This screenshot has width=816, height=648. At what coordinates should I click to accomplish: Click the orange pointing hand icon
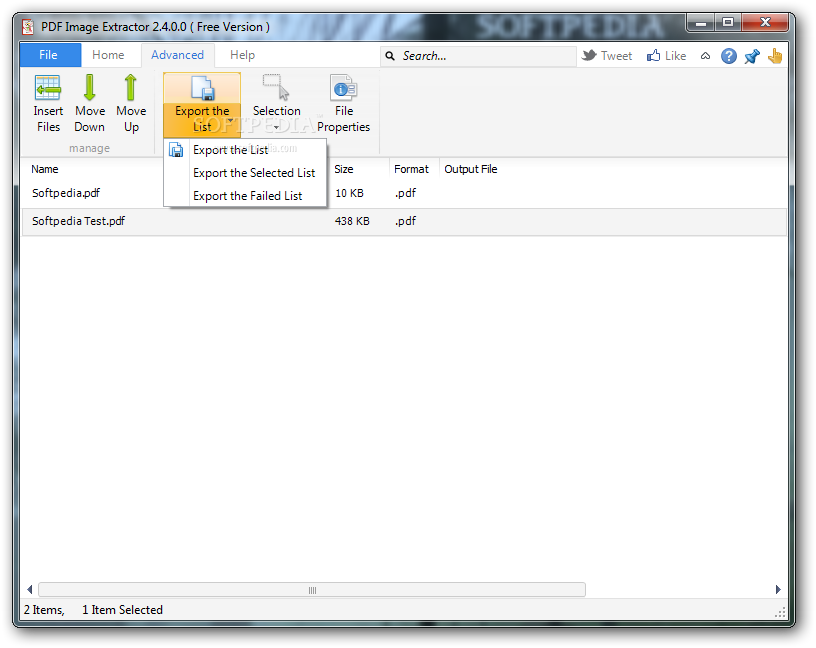(x=775, y=56)
